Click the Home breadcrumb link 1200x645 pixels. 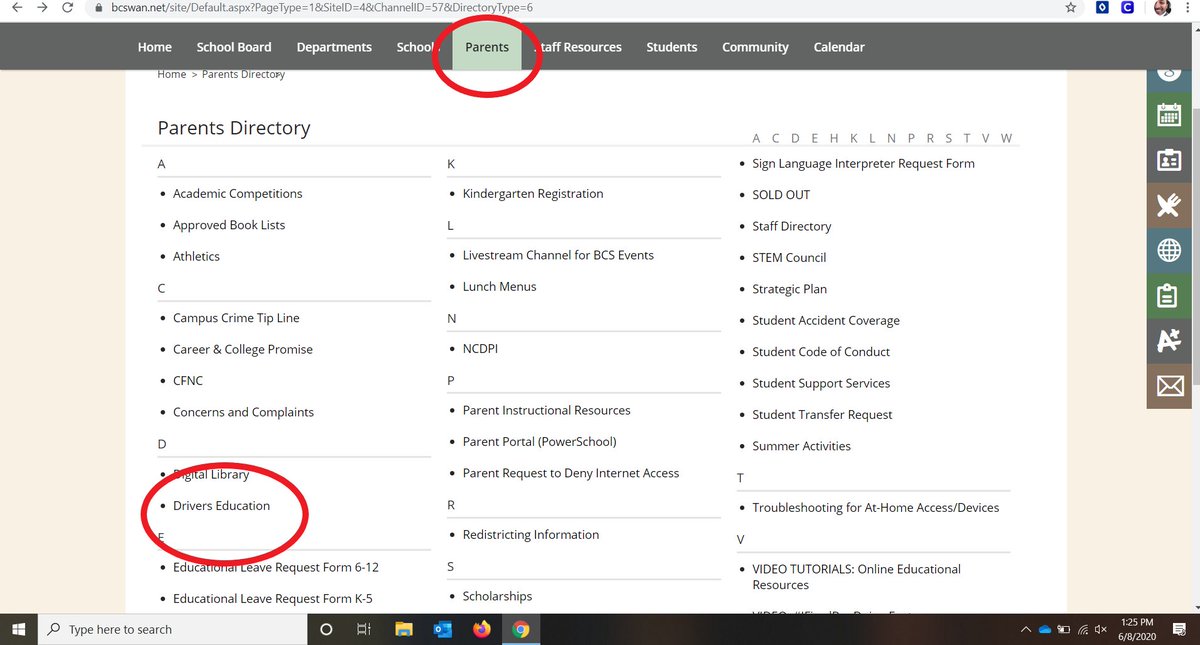[172, 75]
